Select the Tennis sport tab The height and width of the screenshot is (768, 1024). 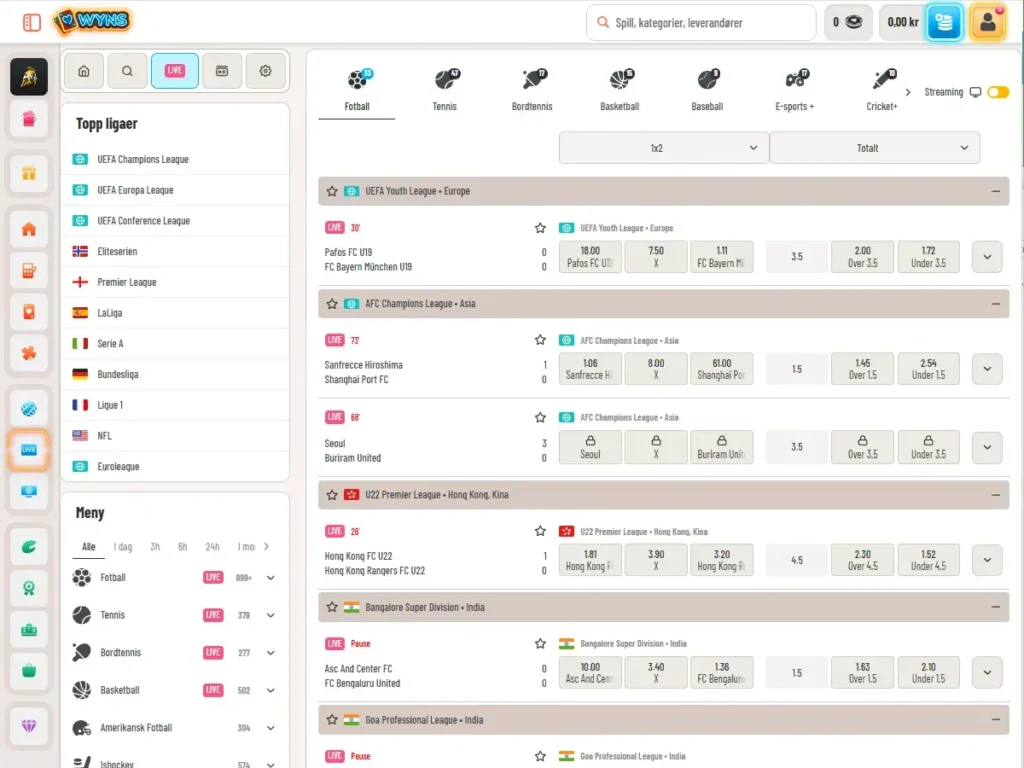click(445, 90)
